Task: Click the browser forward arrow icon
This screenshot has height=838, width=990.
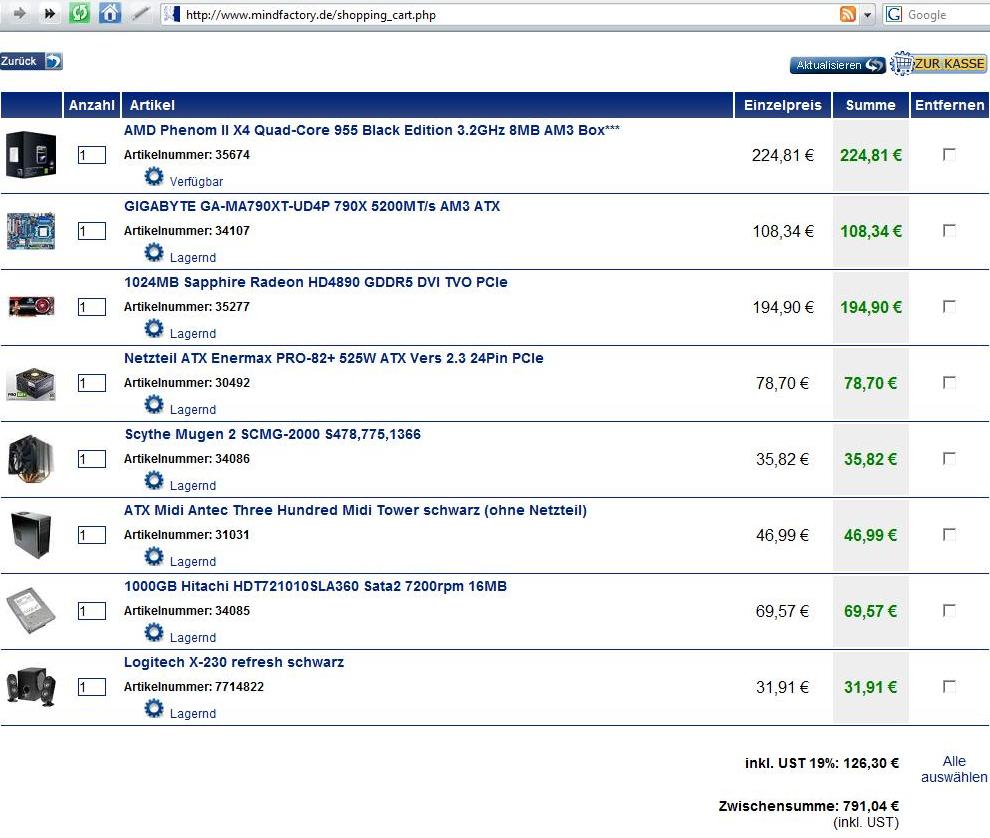Action: pos(20,13)
